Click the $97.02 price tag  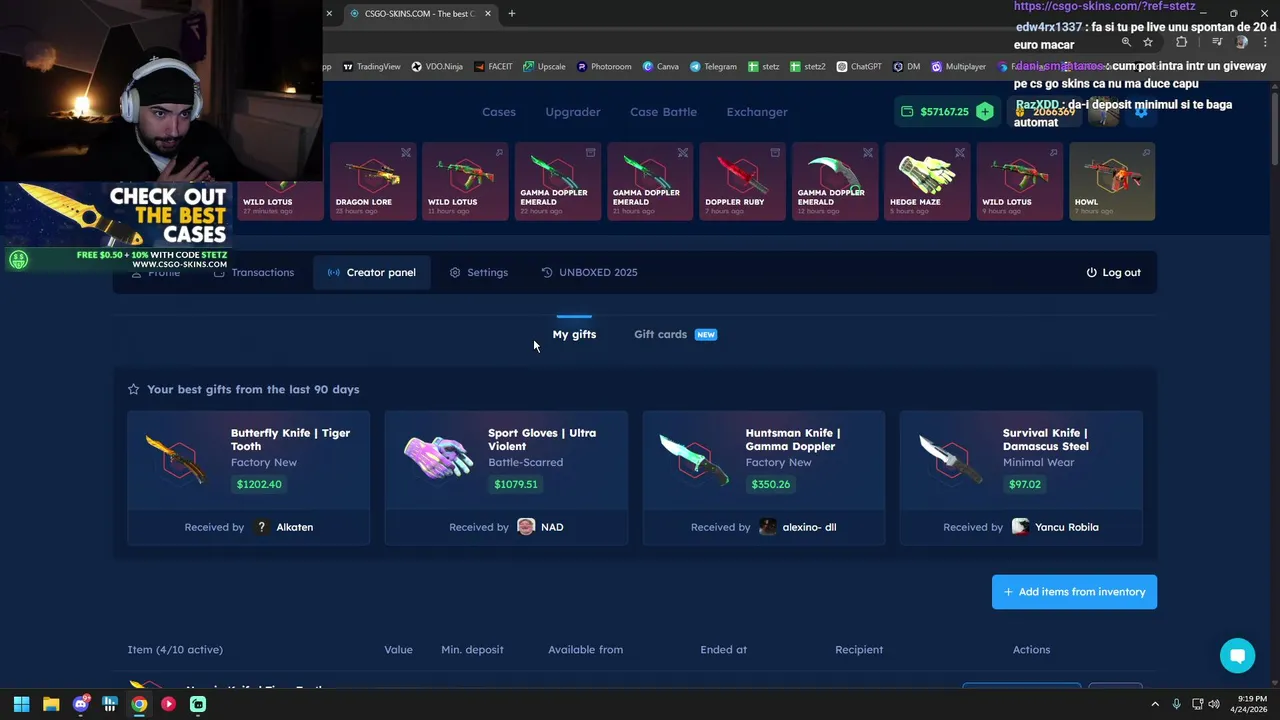1025,484
